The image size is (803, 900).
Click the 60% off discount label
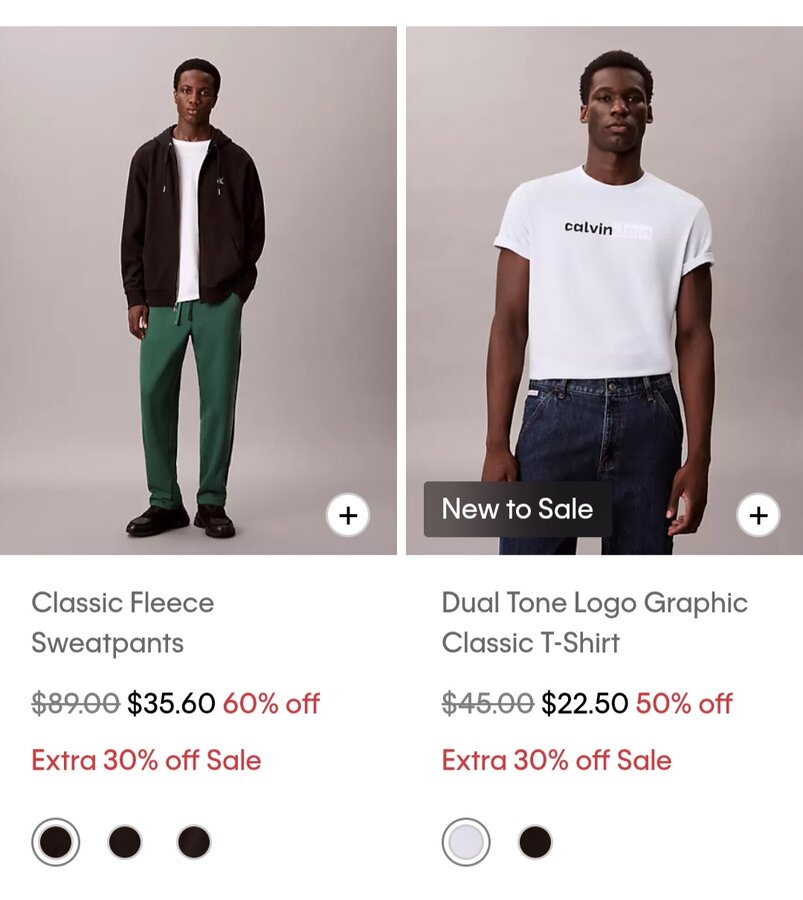coord(271,703)
